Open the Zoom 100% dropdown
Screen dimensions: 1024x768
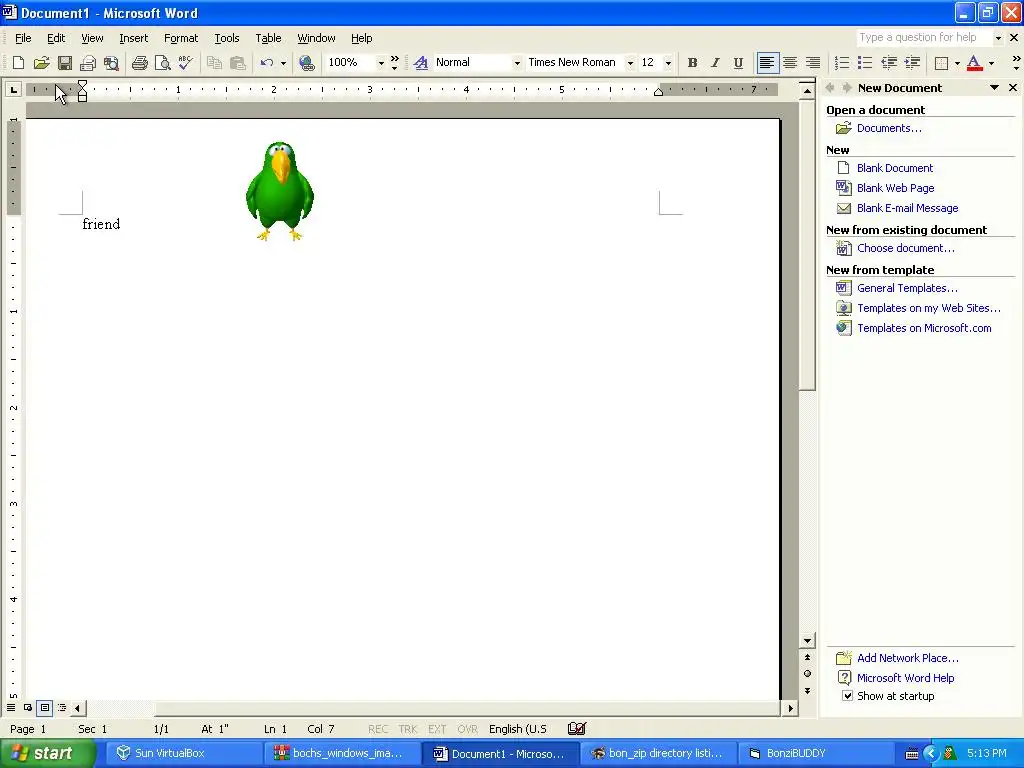(381, 63)
